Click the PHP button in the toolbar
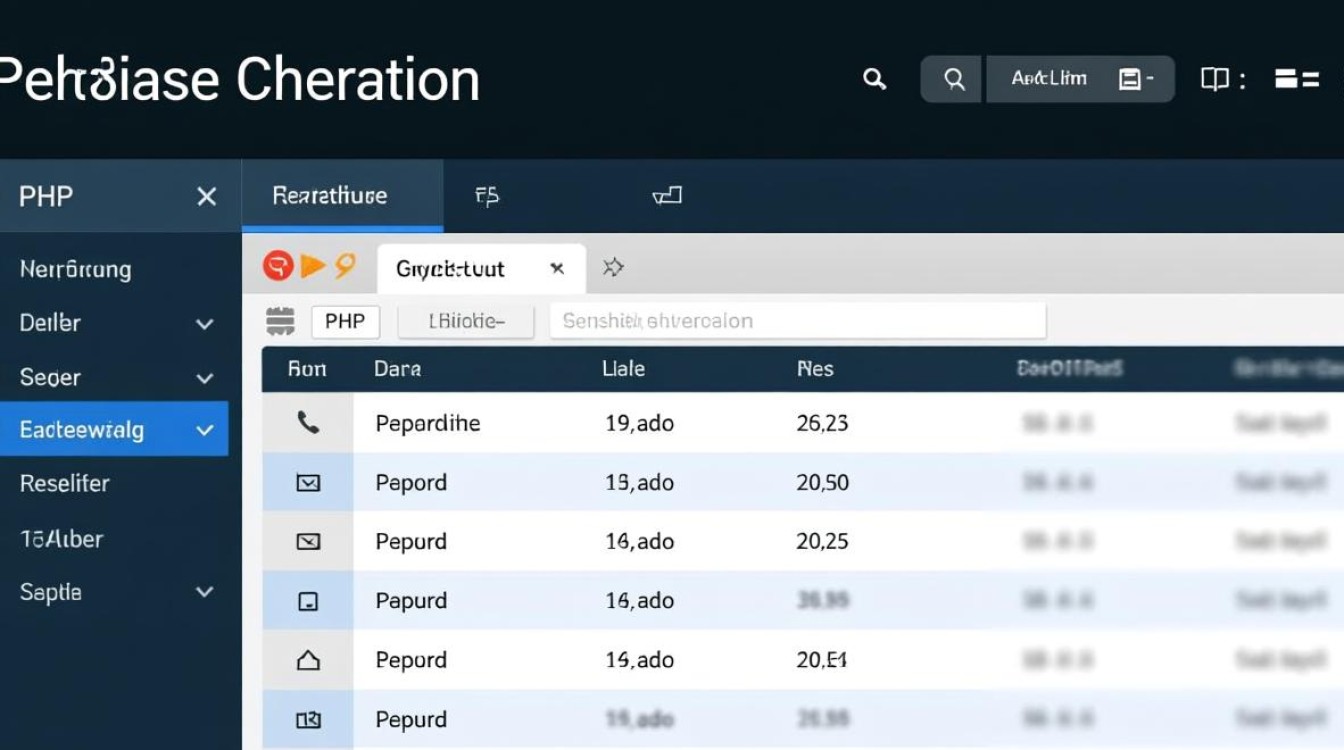This screenshot has width=1344, height=750. tap(345, 321)
